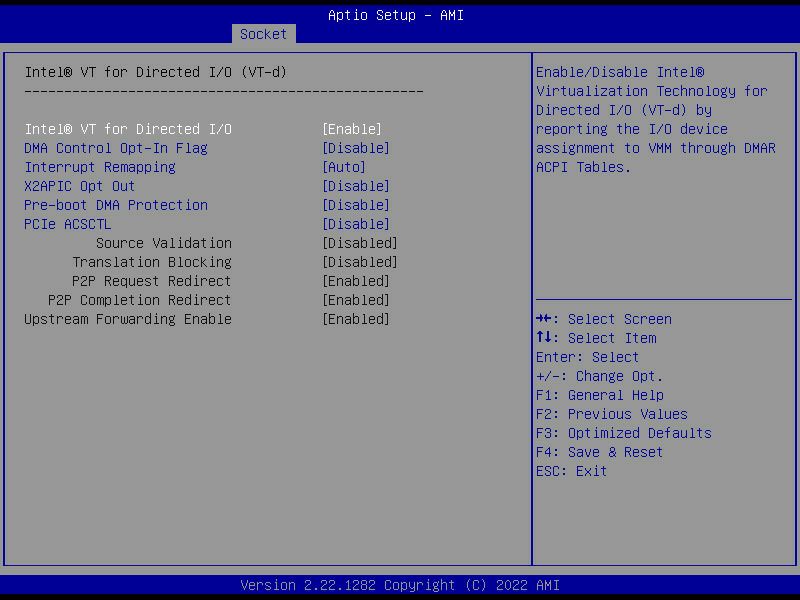The height and width of the screenshot is (600, 800).
Task: Select the PCIe ACSCTL setting
Action: (x=67, y=224)
